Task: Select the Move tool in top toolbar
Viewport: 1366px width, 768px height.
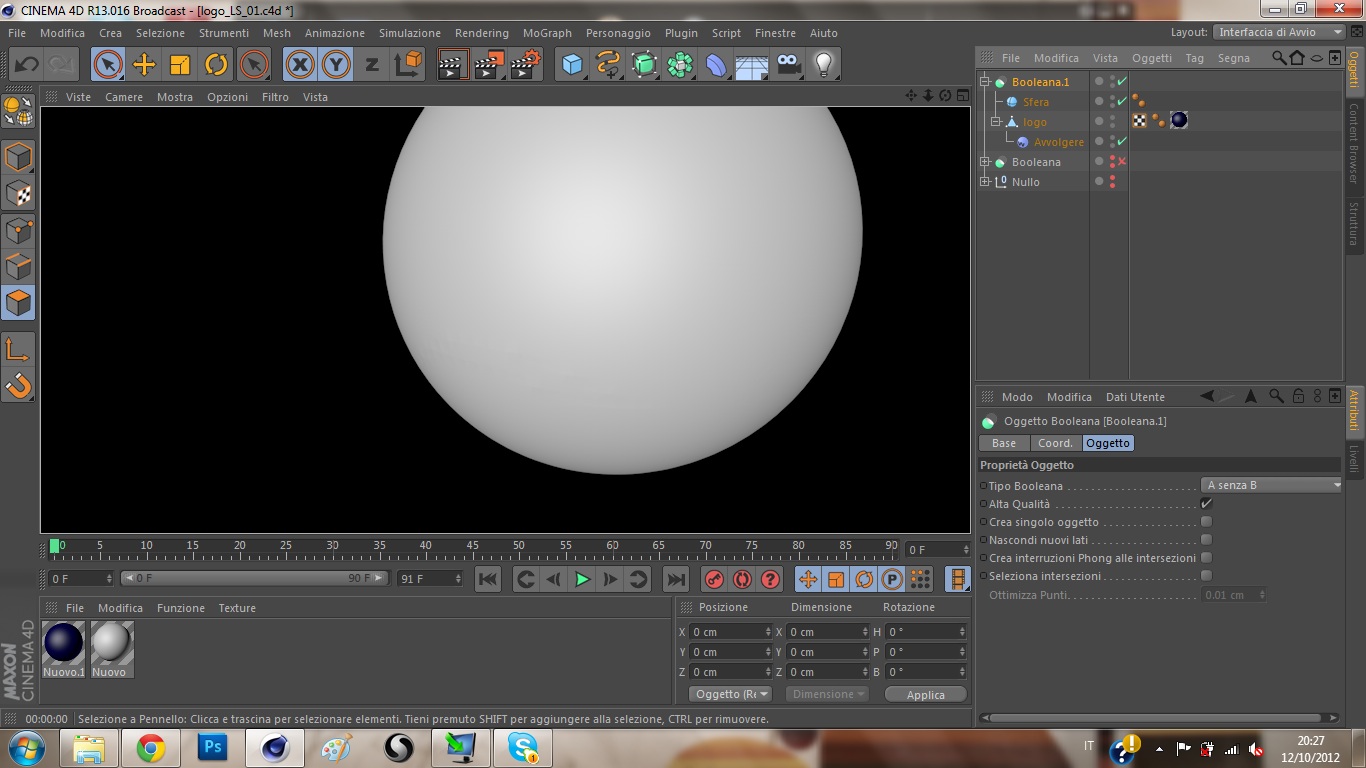Action: (x=144, y=65)
